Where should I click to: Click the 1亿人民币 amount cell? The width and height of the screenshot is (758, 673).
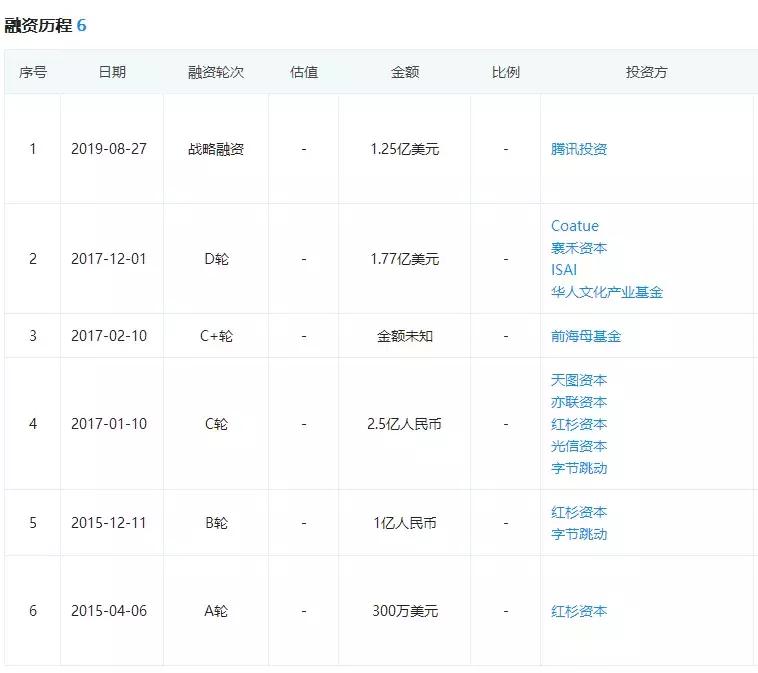click(405, 523)
